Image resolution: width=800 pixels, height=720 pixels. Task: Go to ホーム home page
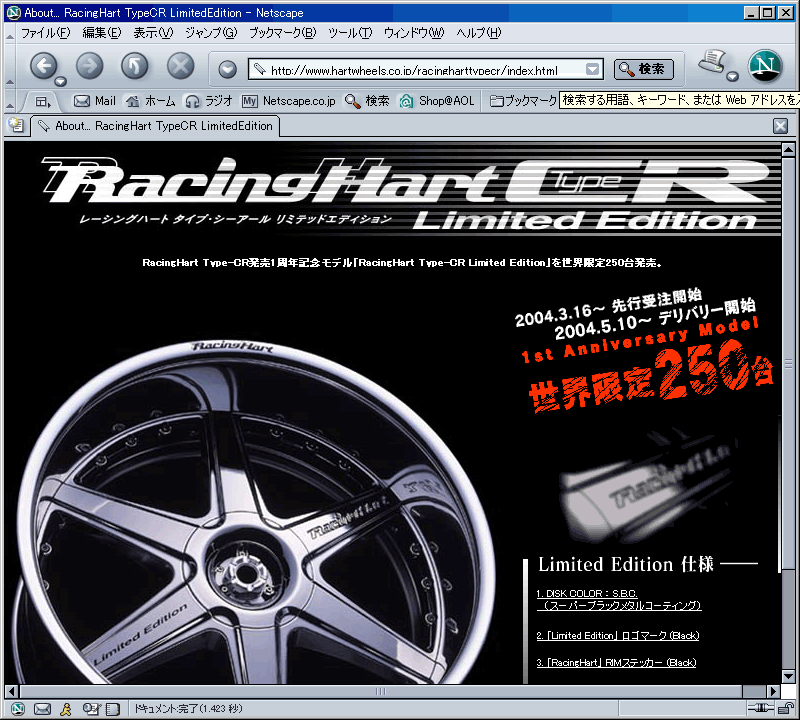click(151, 101)
